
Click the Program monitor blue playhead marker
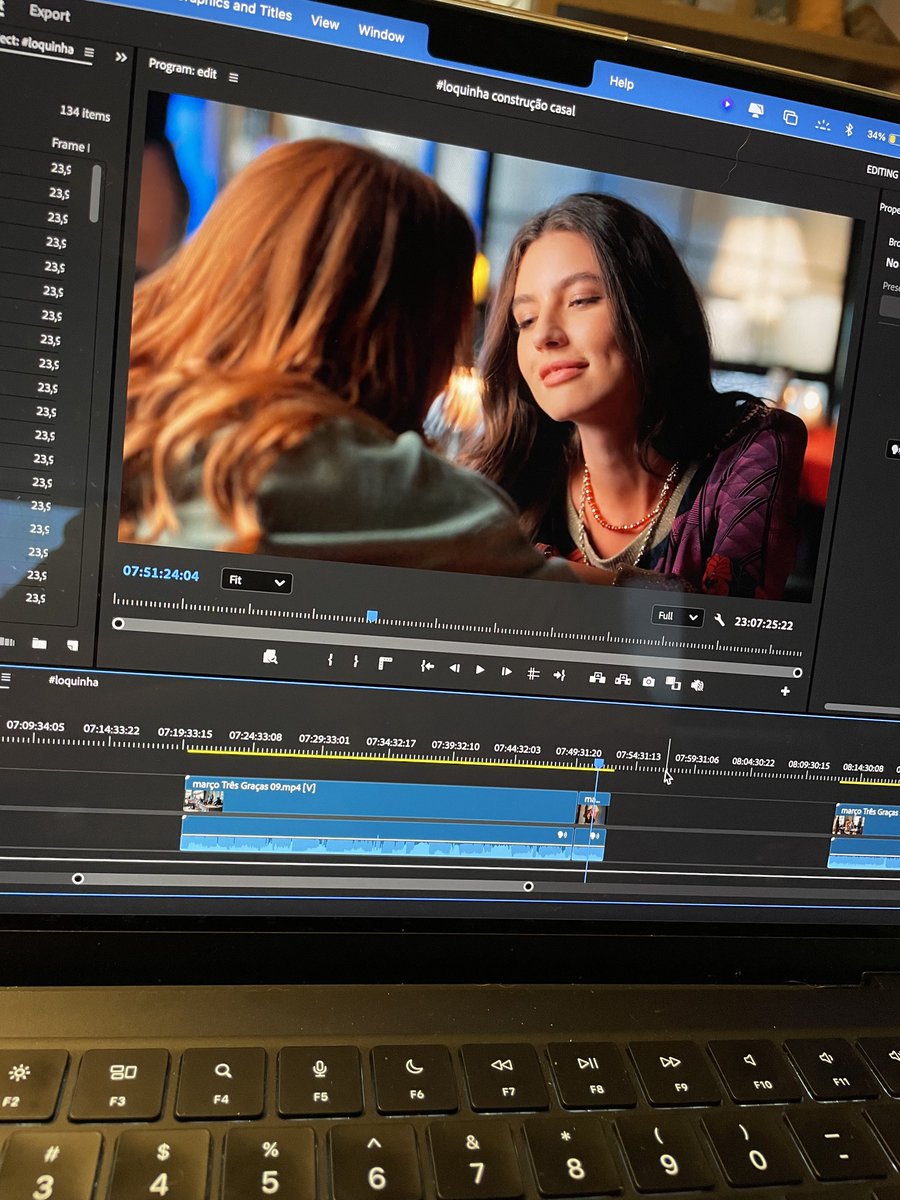pyautogui.click(x=372, y=616)
